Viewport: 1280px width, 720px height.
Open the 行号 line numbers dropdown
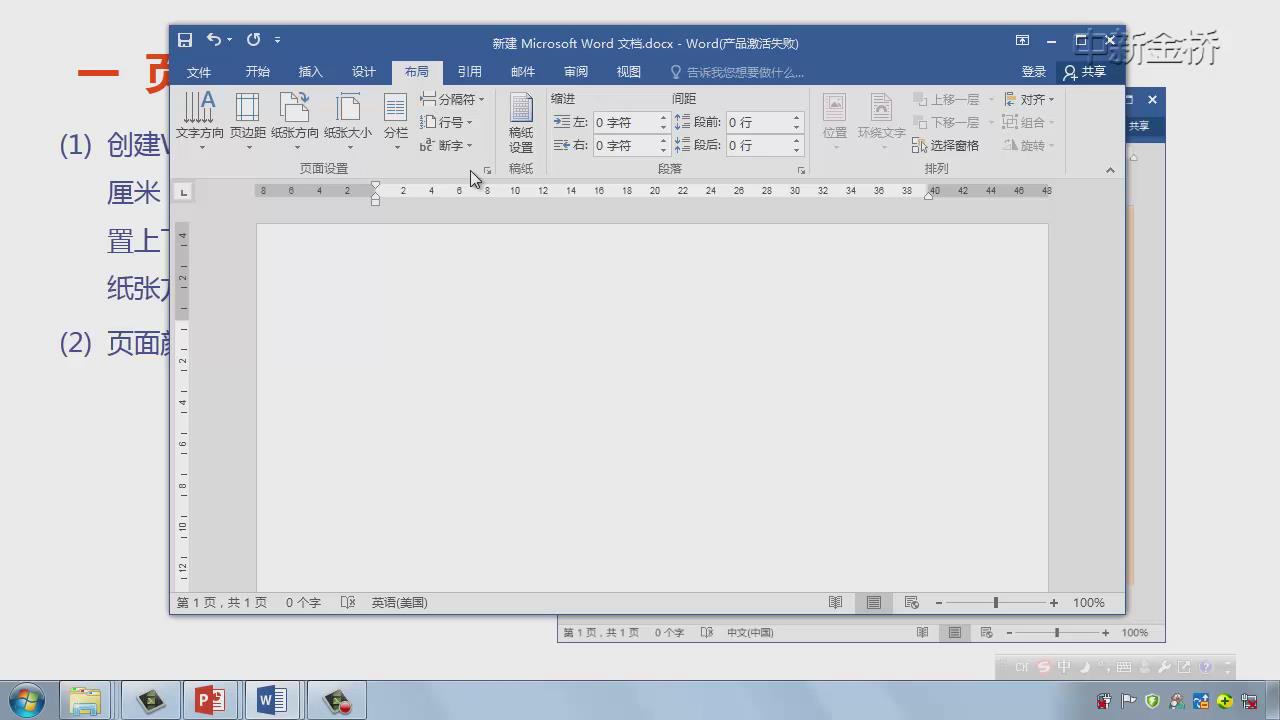[446, 122]
